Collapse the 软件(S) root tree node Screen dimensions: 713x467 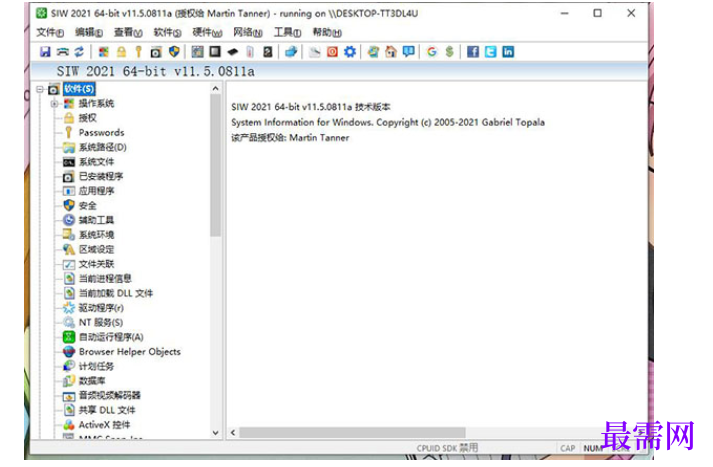click(40, 89)
